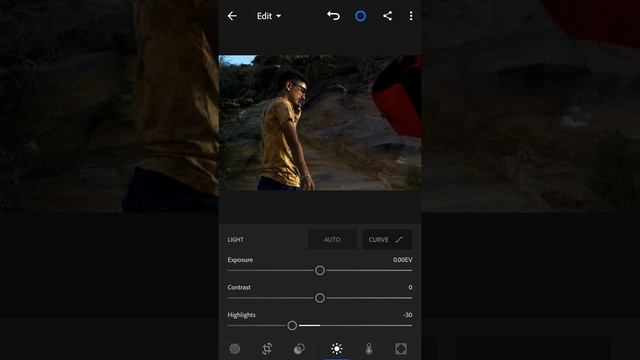This screenshot has width=640, height=360.
Task: Open the CURVE tone curve editor
Action: click(x=387, y=240)
